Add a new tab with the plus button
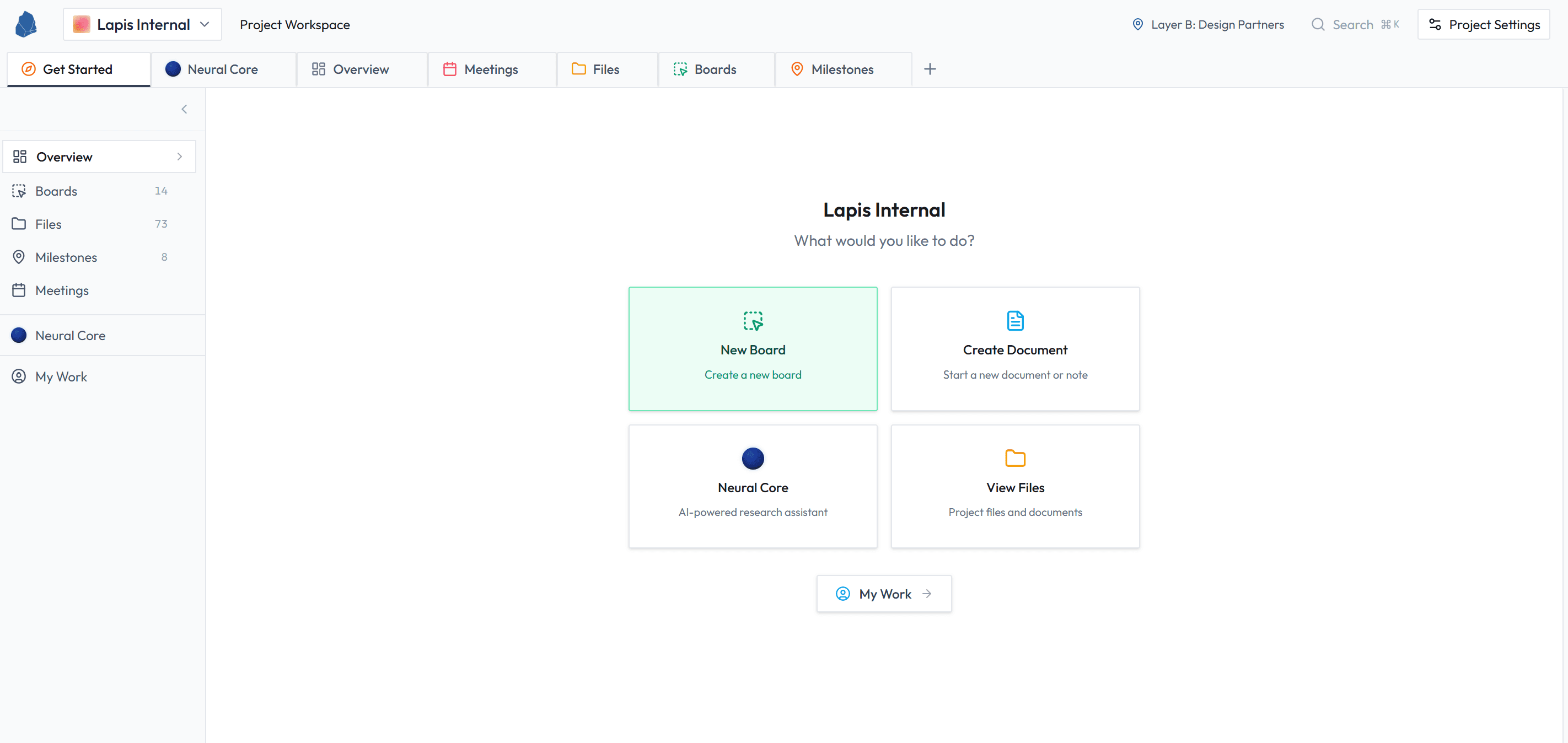Image resolution: width=1568 pixels, height=743 pixels. [930, 69]
